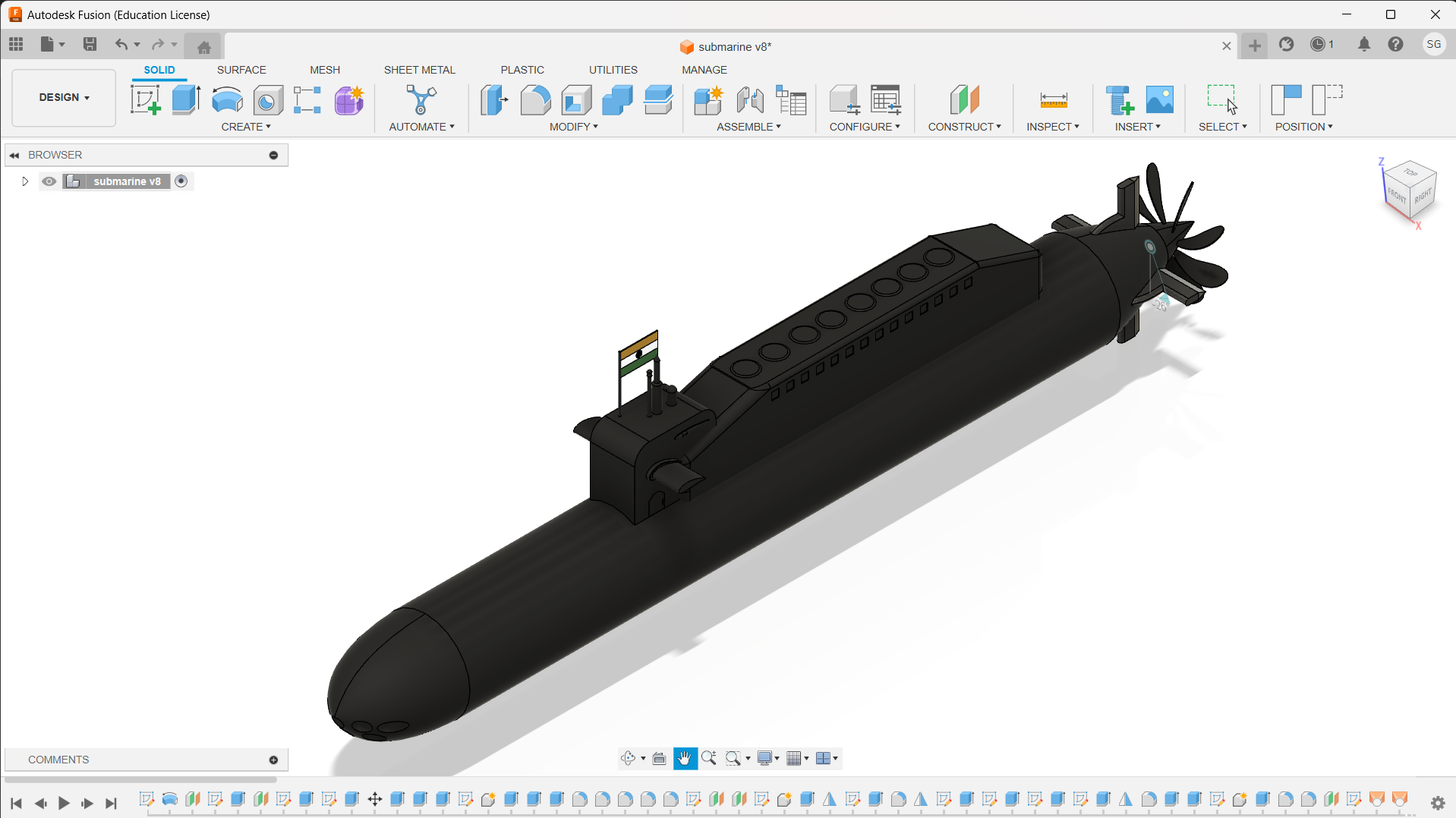Play the timeline history
1456x818 pixels.
(x=64, y=803)
